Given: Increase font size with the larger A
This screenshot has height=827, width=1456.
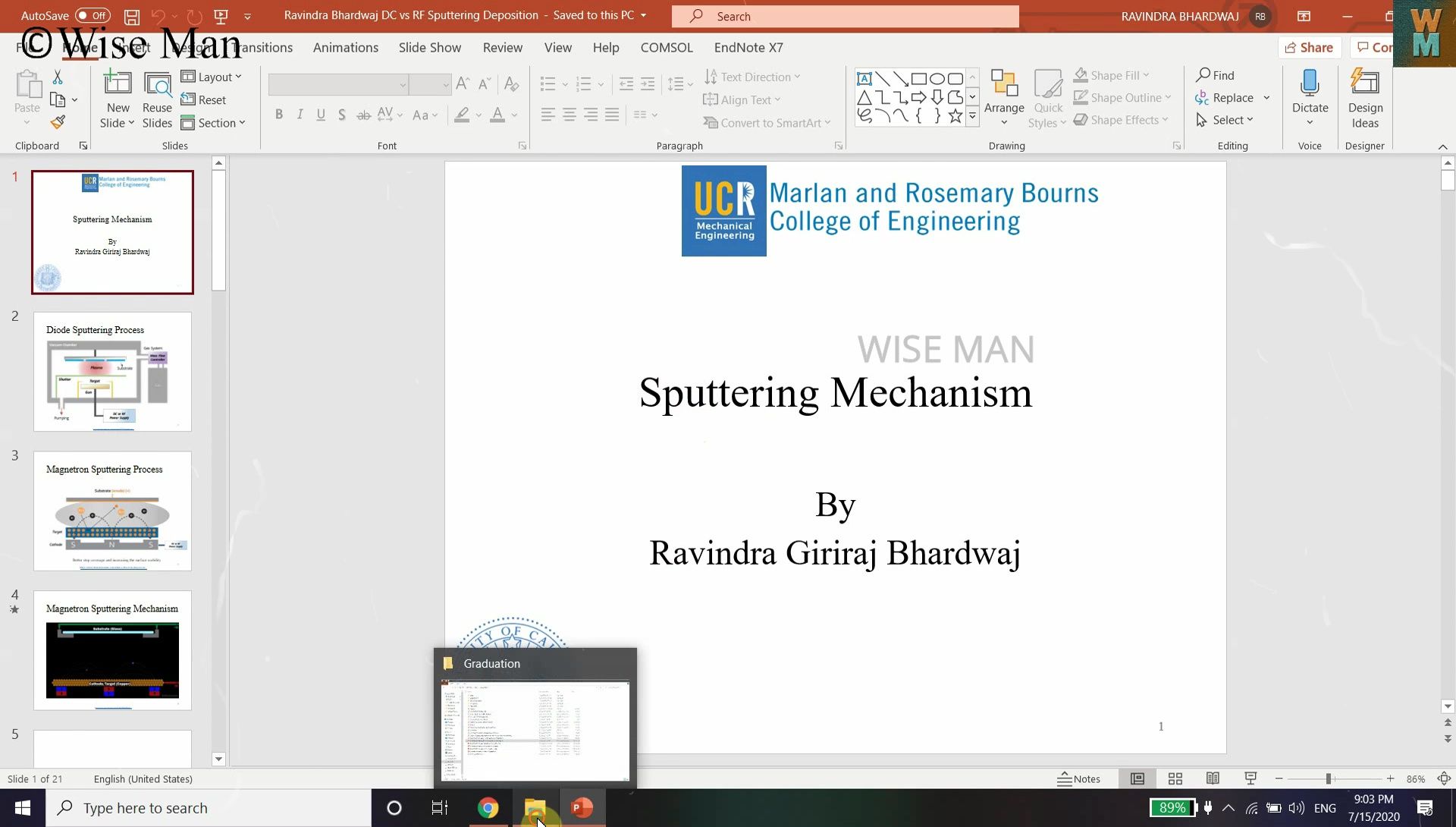Looking at the screenshot, I should [x=463, y=83].
